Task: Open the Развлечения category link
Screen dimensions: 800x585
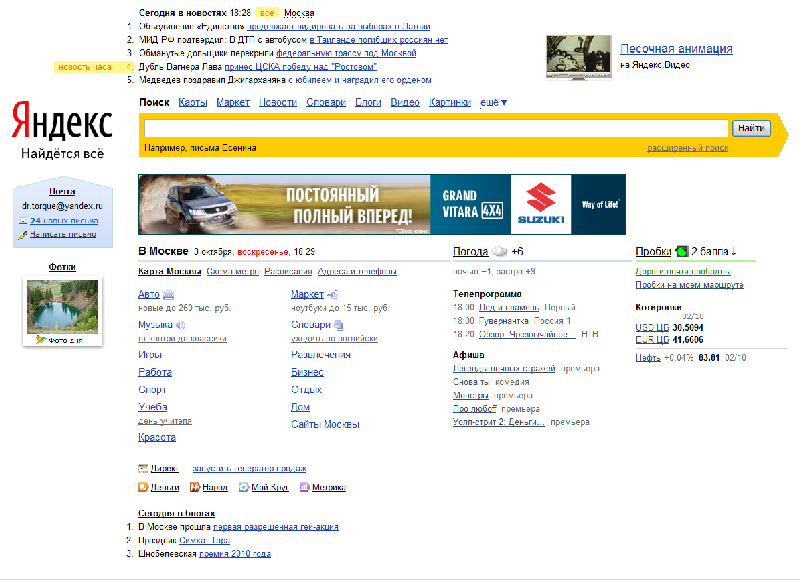Action: tap(321, 354)
